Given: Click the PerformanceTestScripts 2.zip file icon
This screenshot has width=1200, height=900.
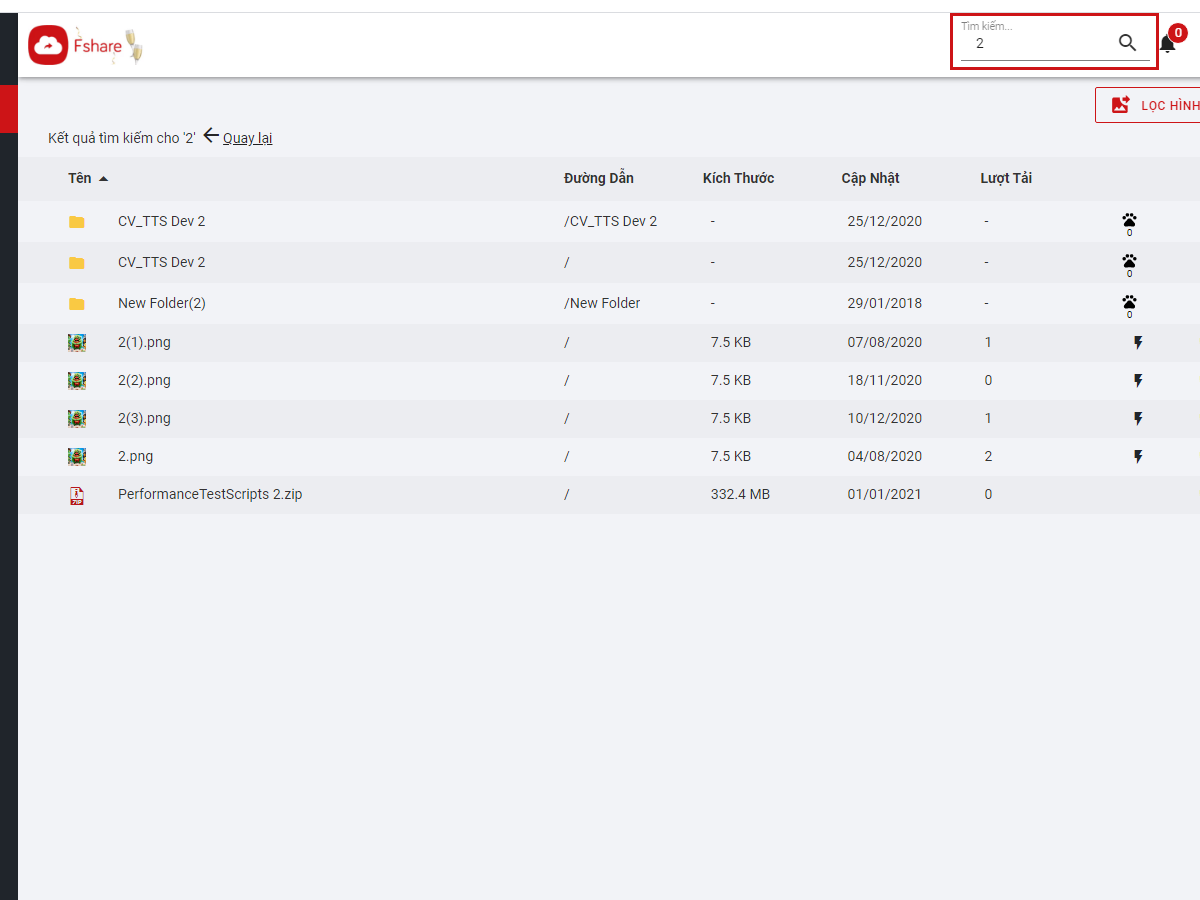Looking at the screenshot, I should (x=77, y=495).
